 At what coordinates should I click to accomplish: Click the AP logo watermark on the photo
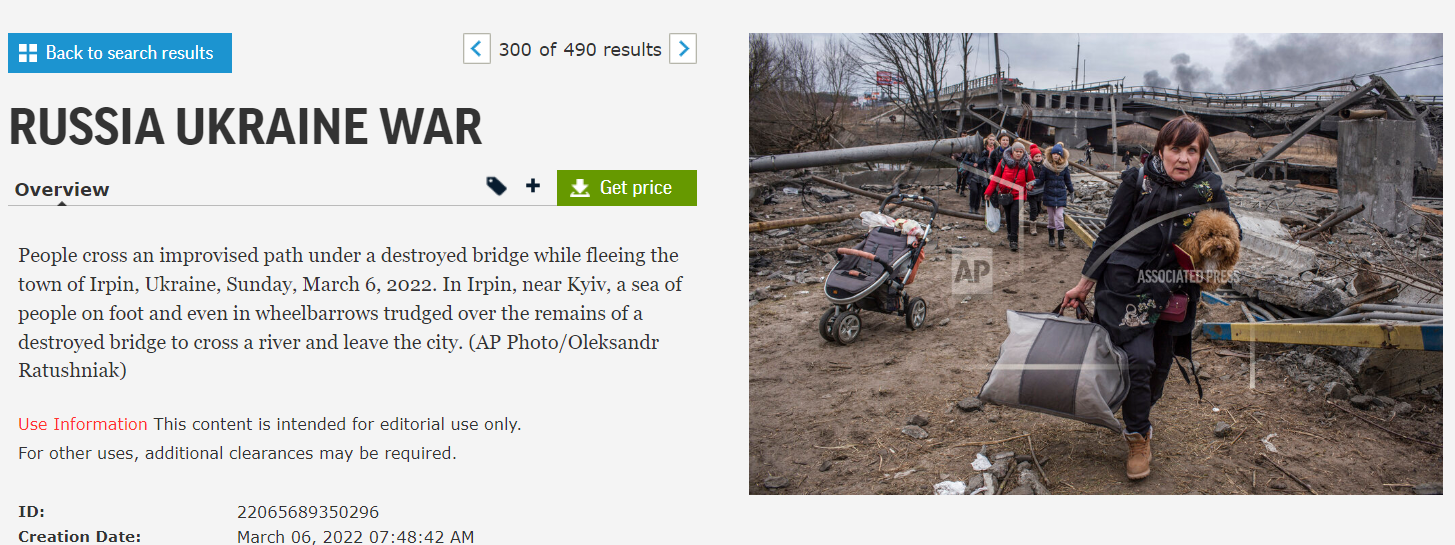pos(972,270)
